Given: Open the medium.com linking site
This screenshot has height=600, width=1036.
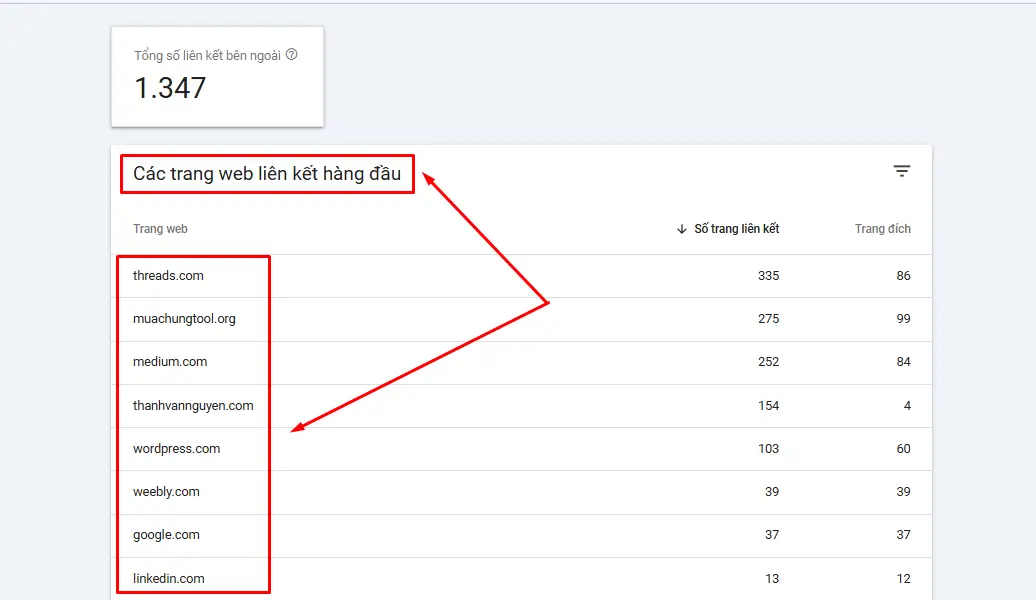Looking at the screenshot, I should point(170,362).
